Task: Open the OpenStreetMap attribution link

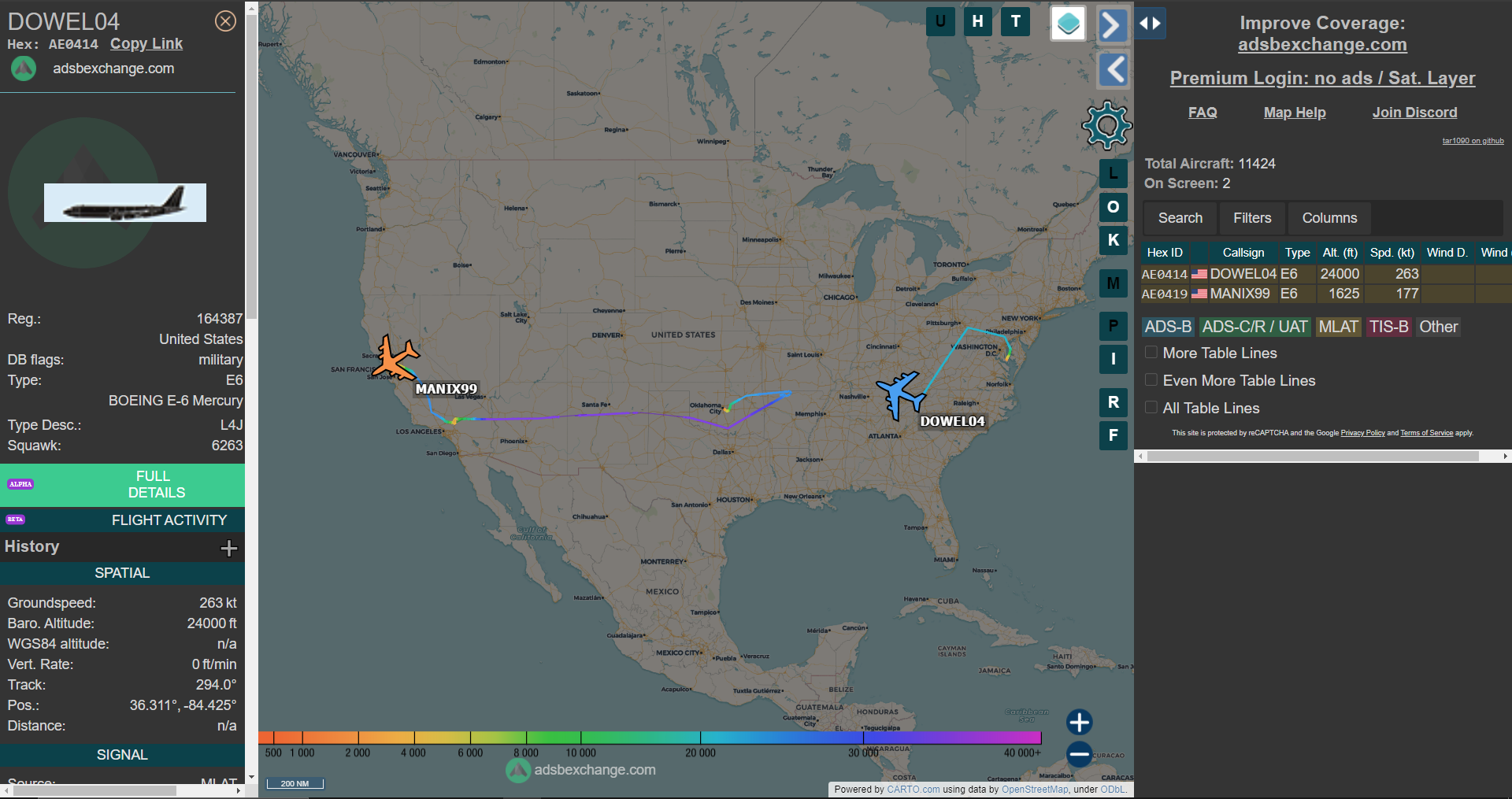Action: tap(1035, 790)
